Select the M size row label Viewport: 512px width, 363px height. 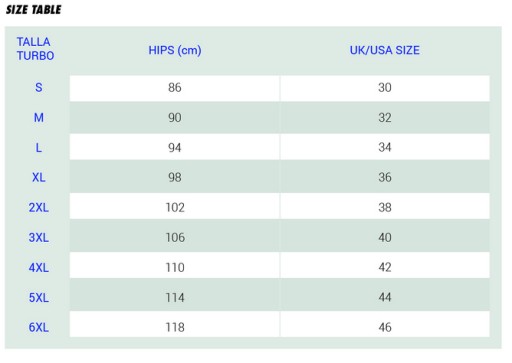point(39,118)
